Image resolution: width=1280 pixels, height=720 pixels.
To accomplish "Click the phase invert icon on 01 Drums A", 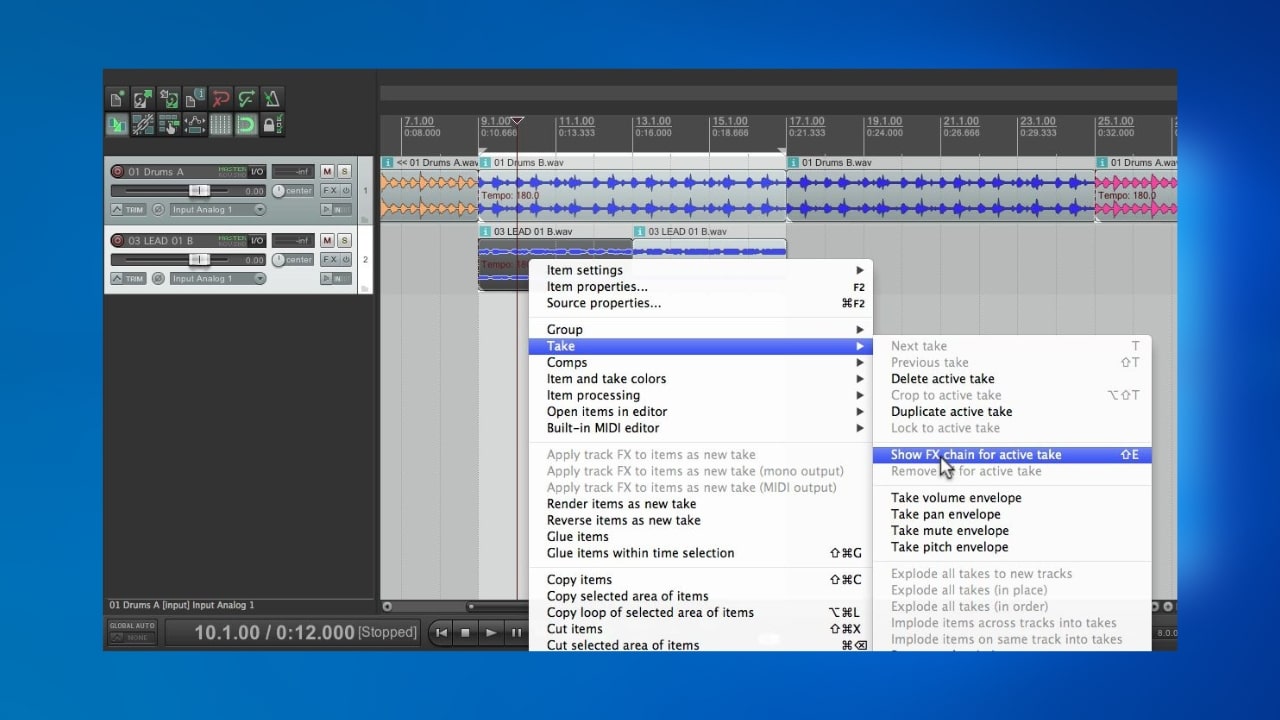I will [158, 210].
